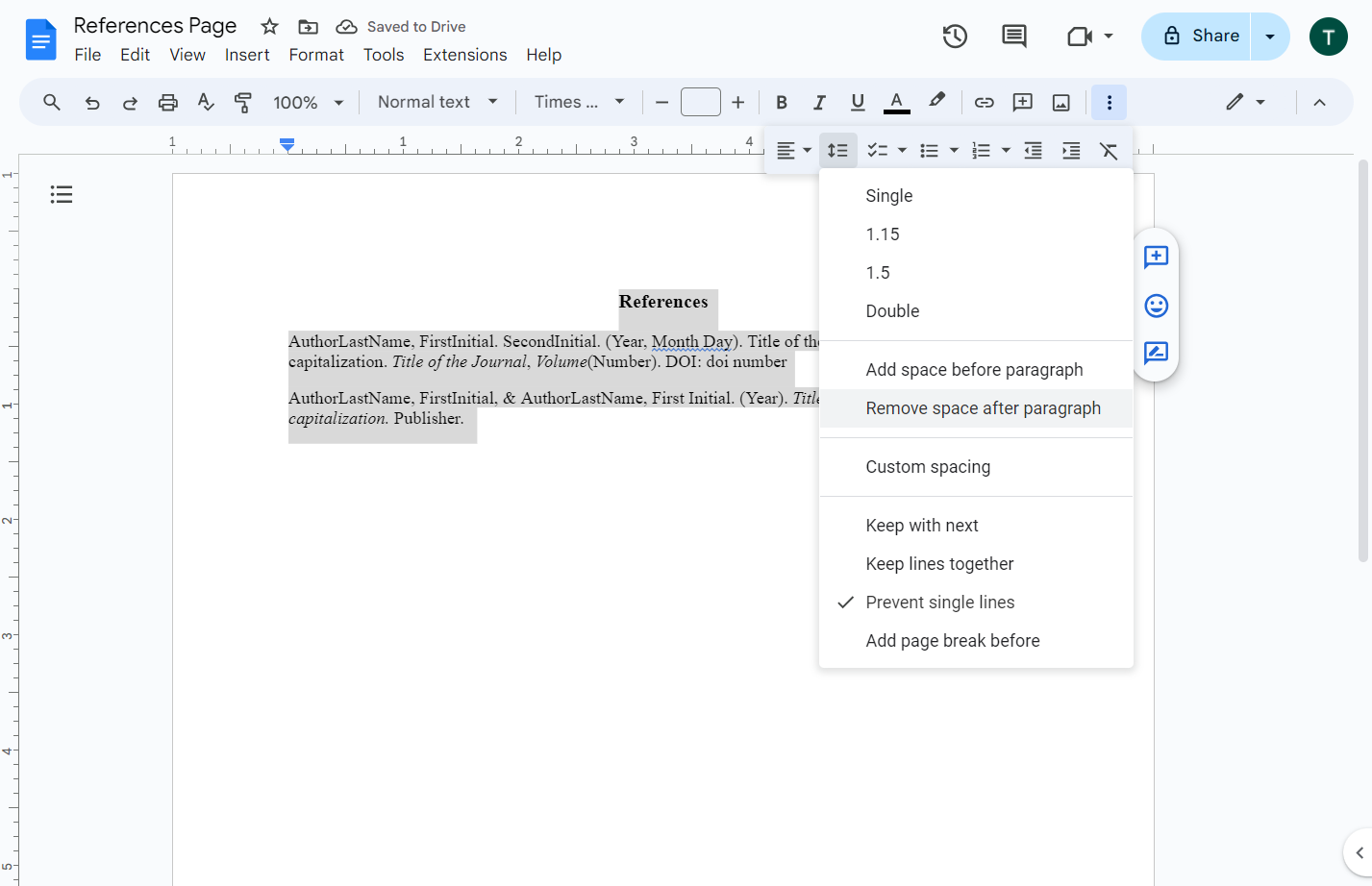Clear formatting on selection
This screenshot has height=886, width=1372.
(1109, 151)
